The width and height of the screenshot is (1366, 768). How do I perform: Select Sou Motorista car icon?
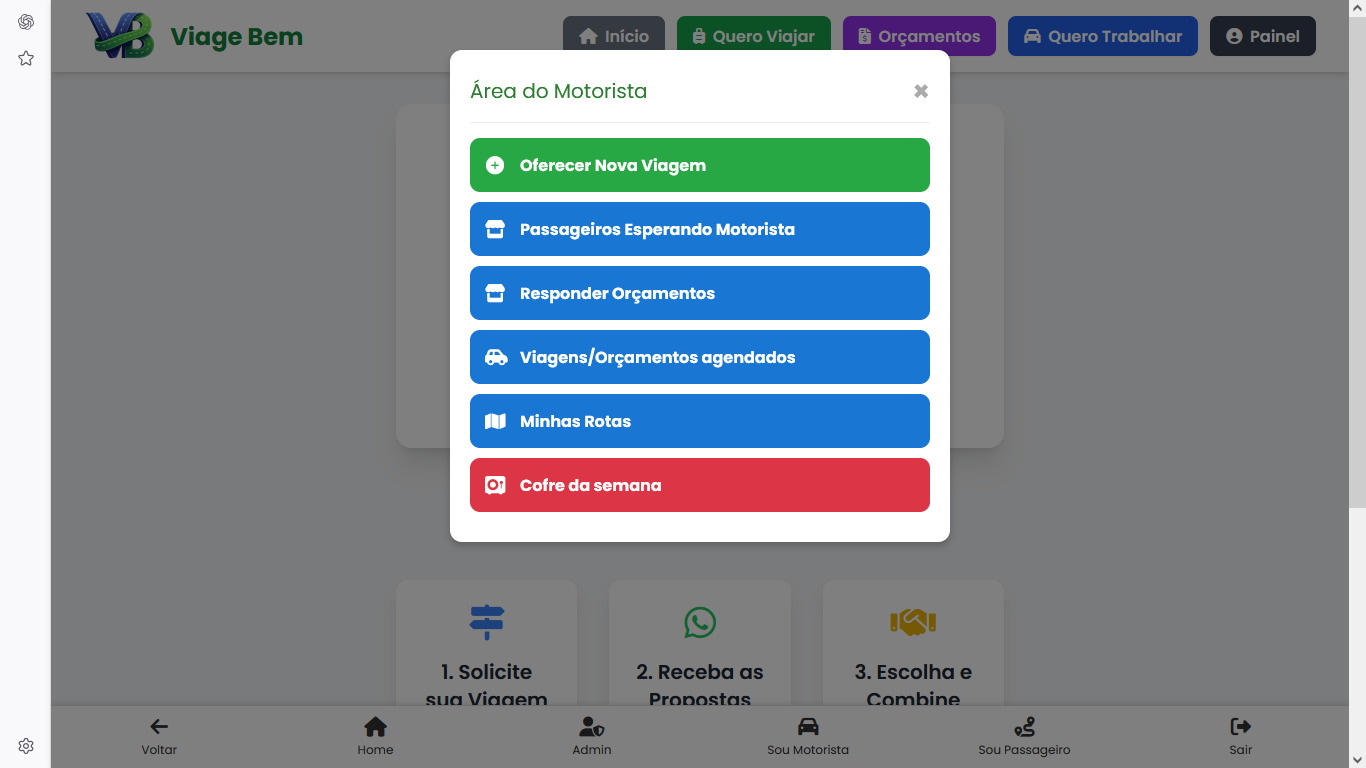click(x=808, y=727)
